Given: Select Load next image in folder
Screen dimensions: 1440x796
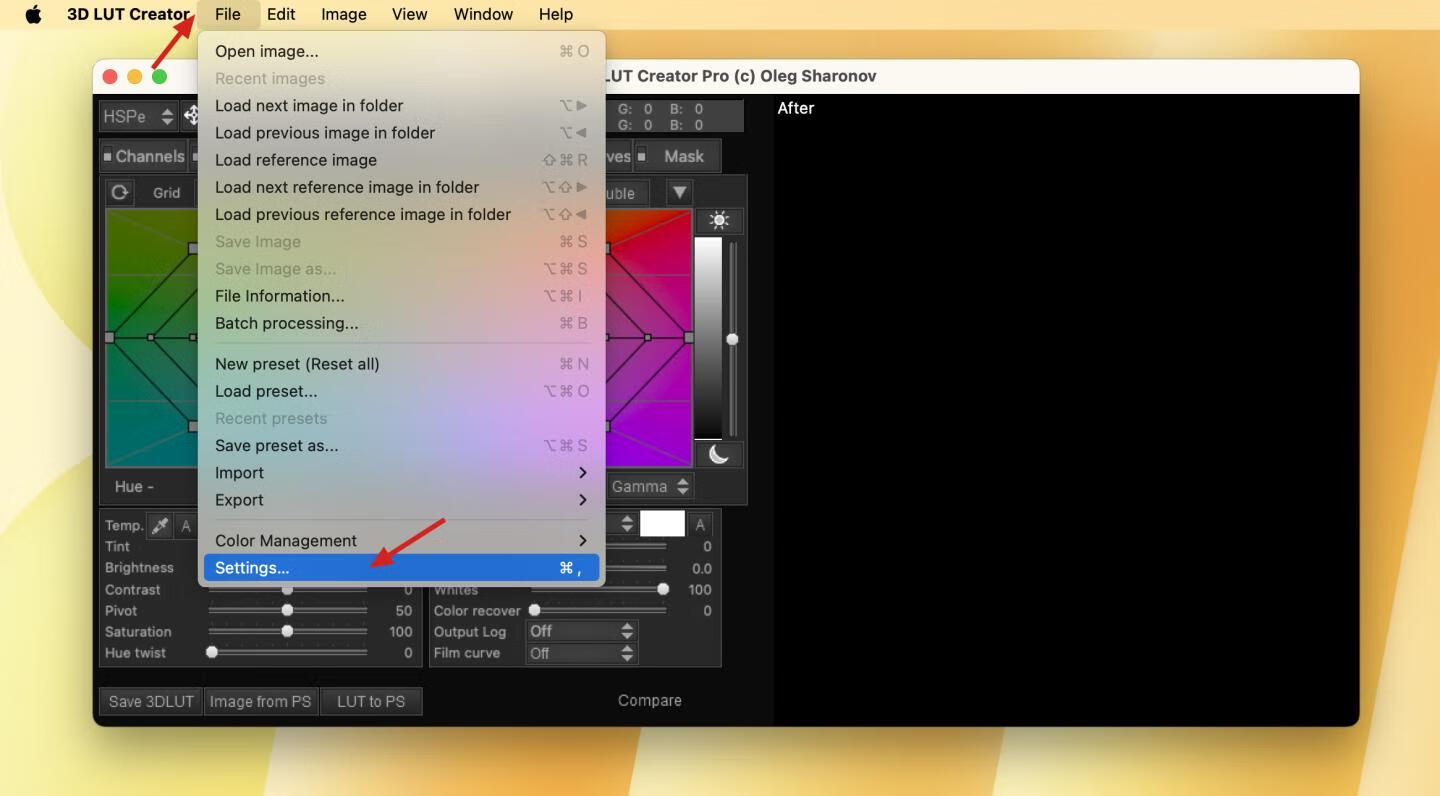Looking at the screenshot, I should (401, 106).
